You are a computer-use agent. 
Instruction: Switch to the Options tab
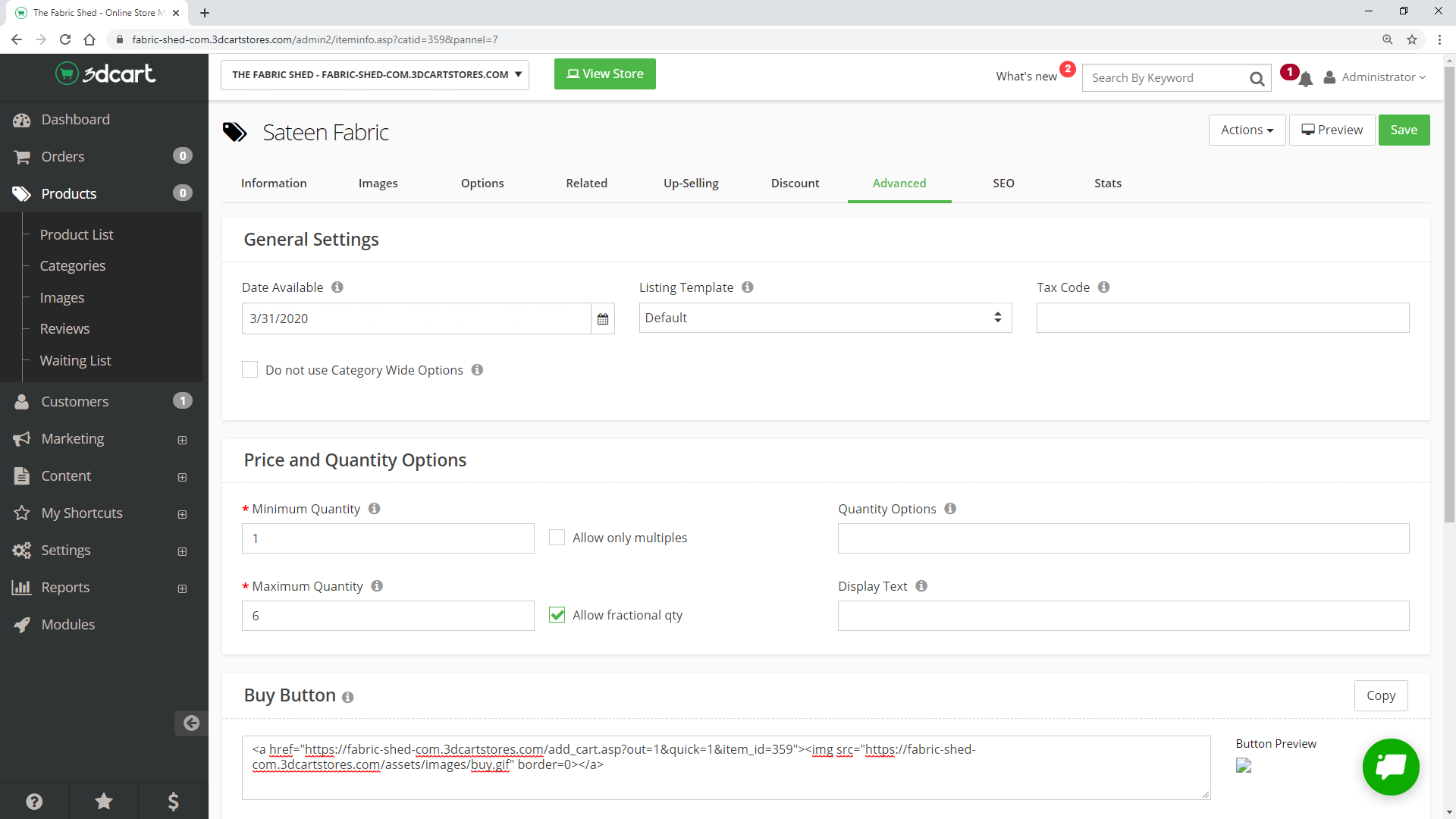[x=482, y=183]
